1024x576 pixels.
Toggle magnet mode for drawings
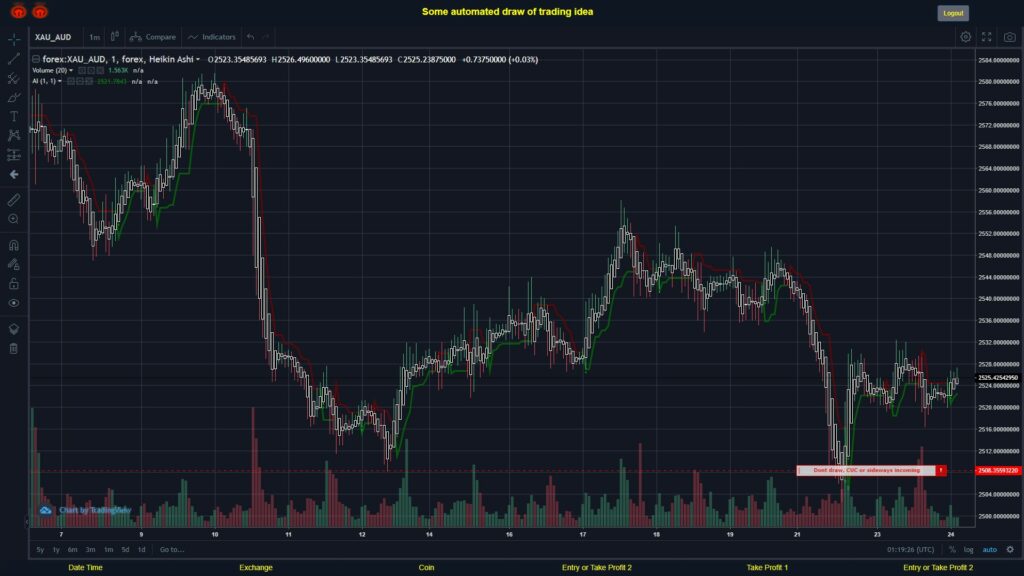(x=14, y=246)
